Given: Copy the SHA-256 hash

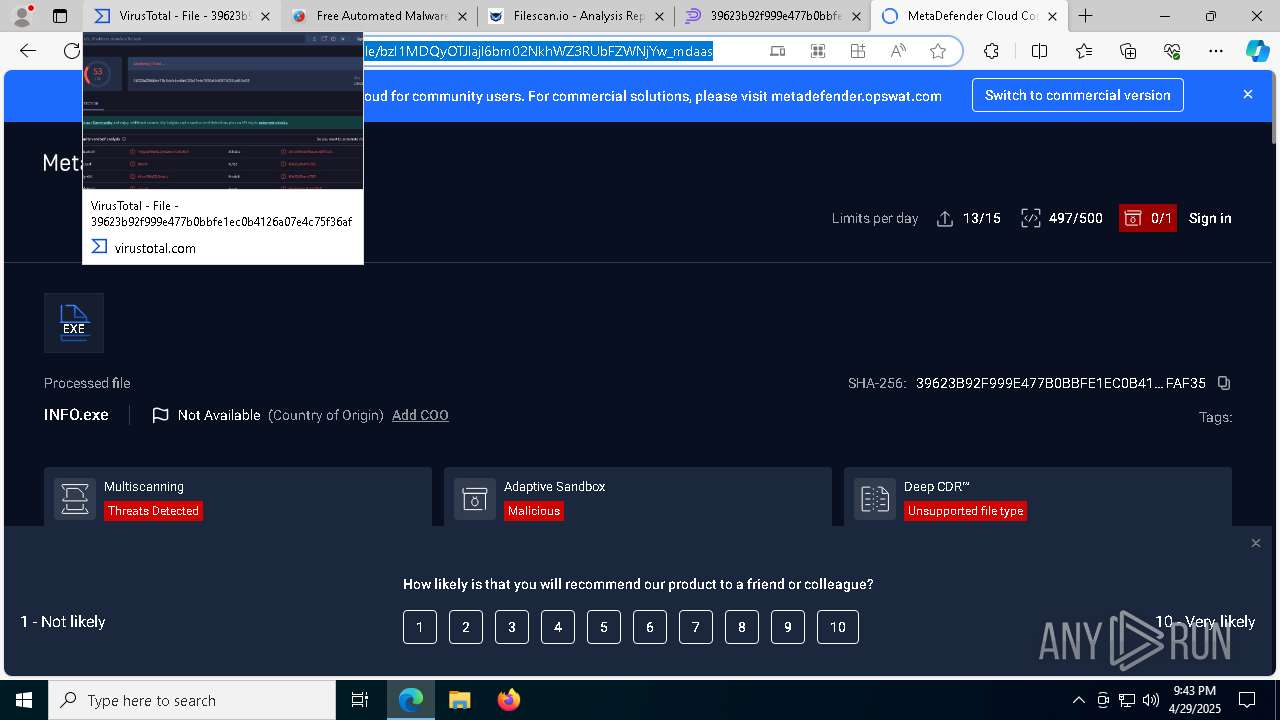Looking at the screenshot, I should (1224, 383).
